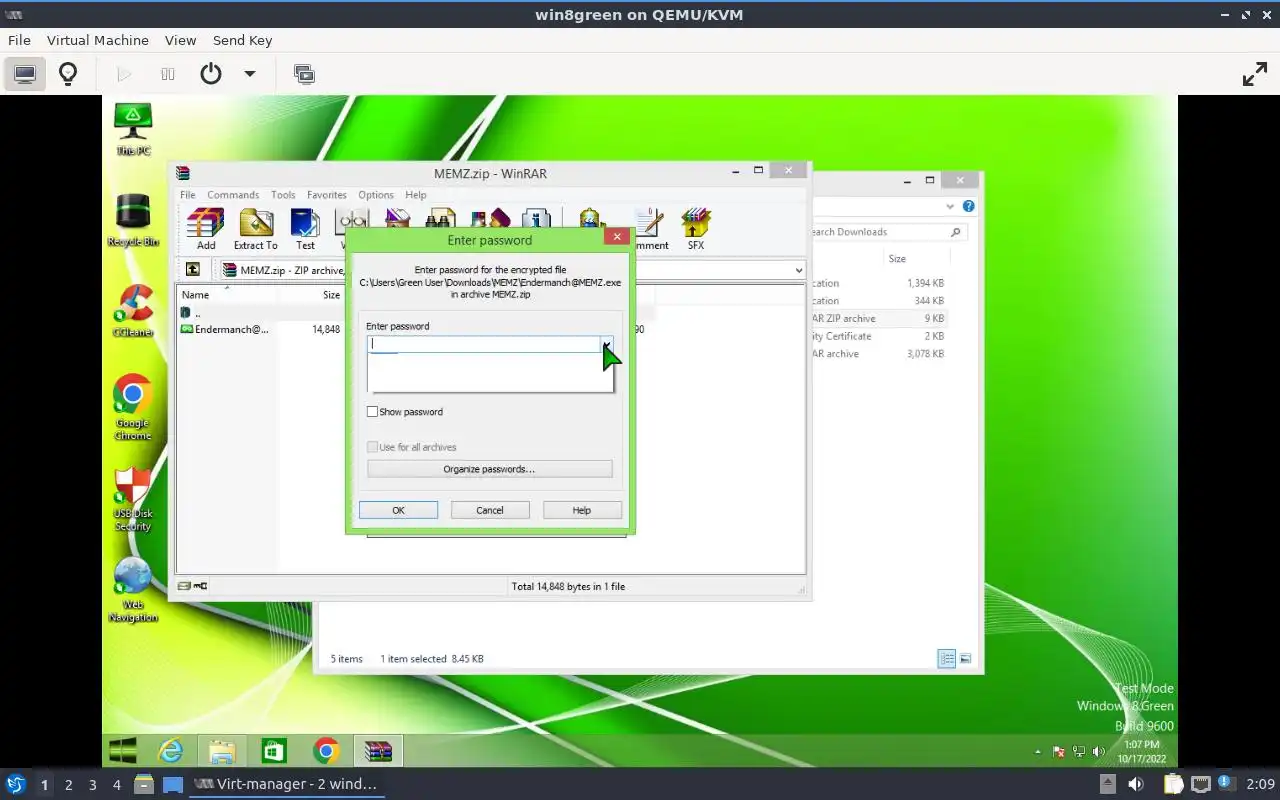Click into the Enter password field

(483, 344)
